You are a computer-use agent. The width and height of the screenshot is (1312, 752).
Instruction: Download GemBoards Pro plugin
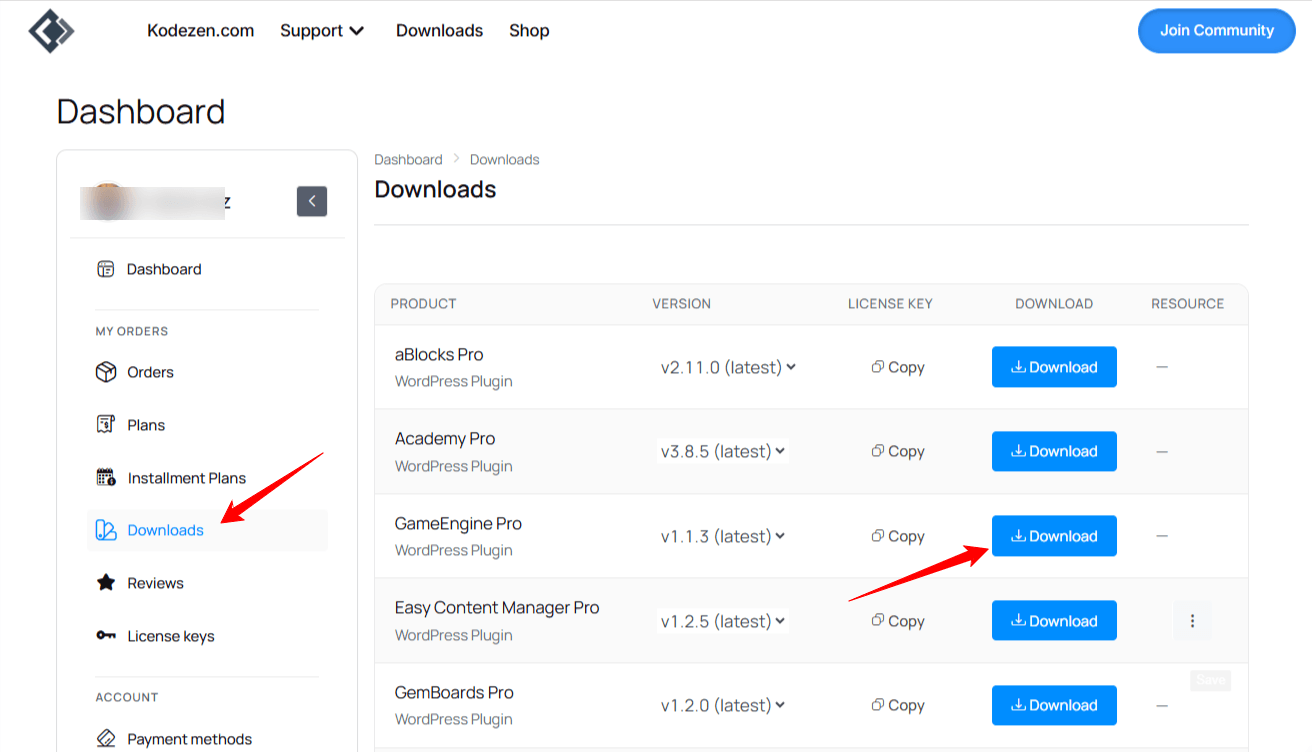pyautogui.click(x=1054, y=705)
